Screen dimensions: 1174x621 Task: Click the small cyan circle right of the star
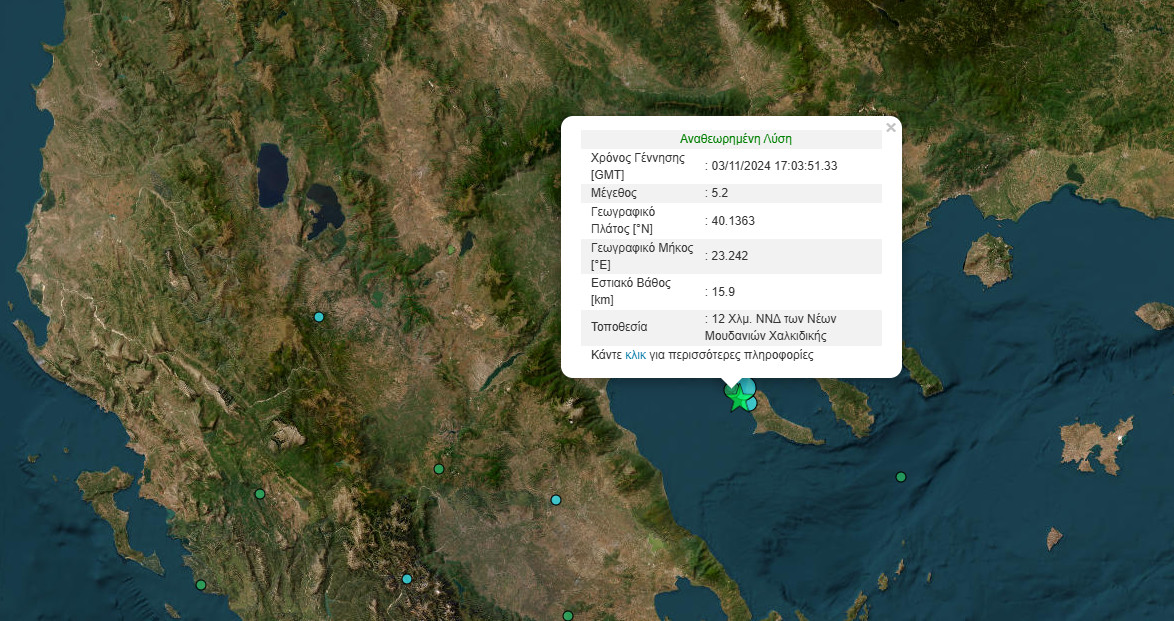point(751,404)
